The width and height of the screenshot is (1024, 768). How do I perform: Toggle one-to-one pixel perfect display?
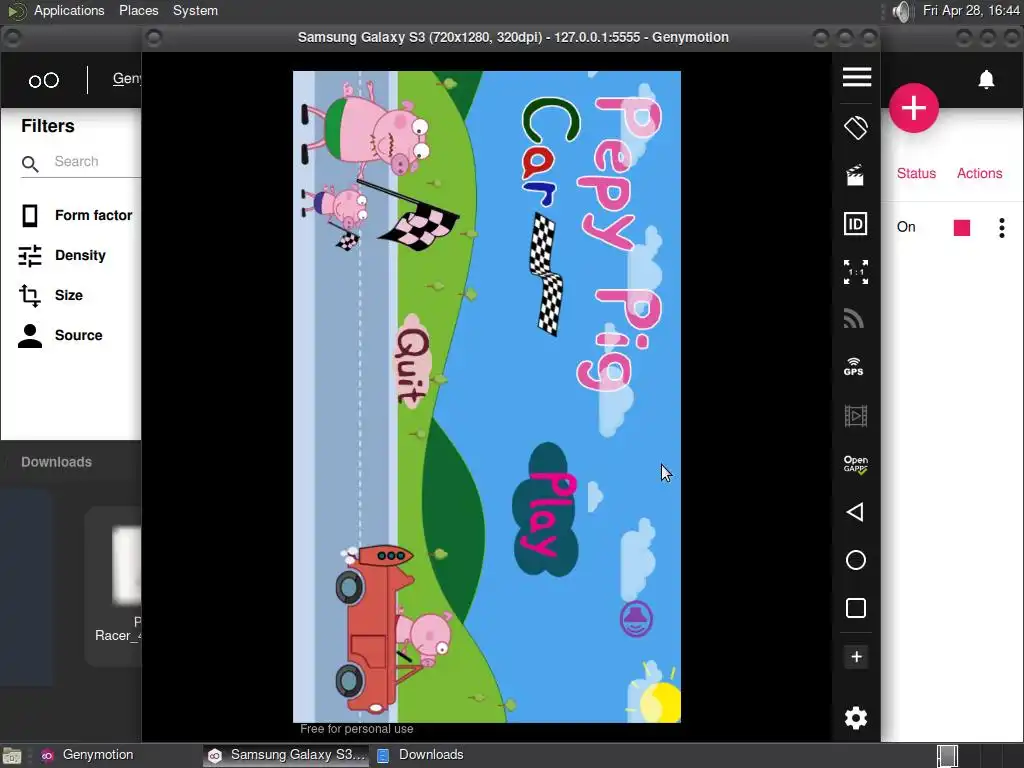856,272
